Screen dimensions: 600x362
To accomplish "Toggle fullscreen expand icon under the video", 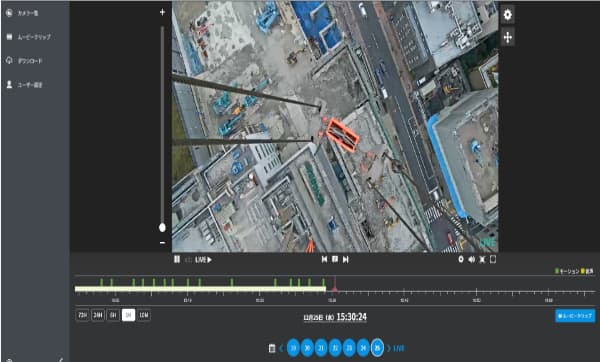I will pos(482,259).
